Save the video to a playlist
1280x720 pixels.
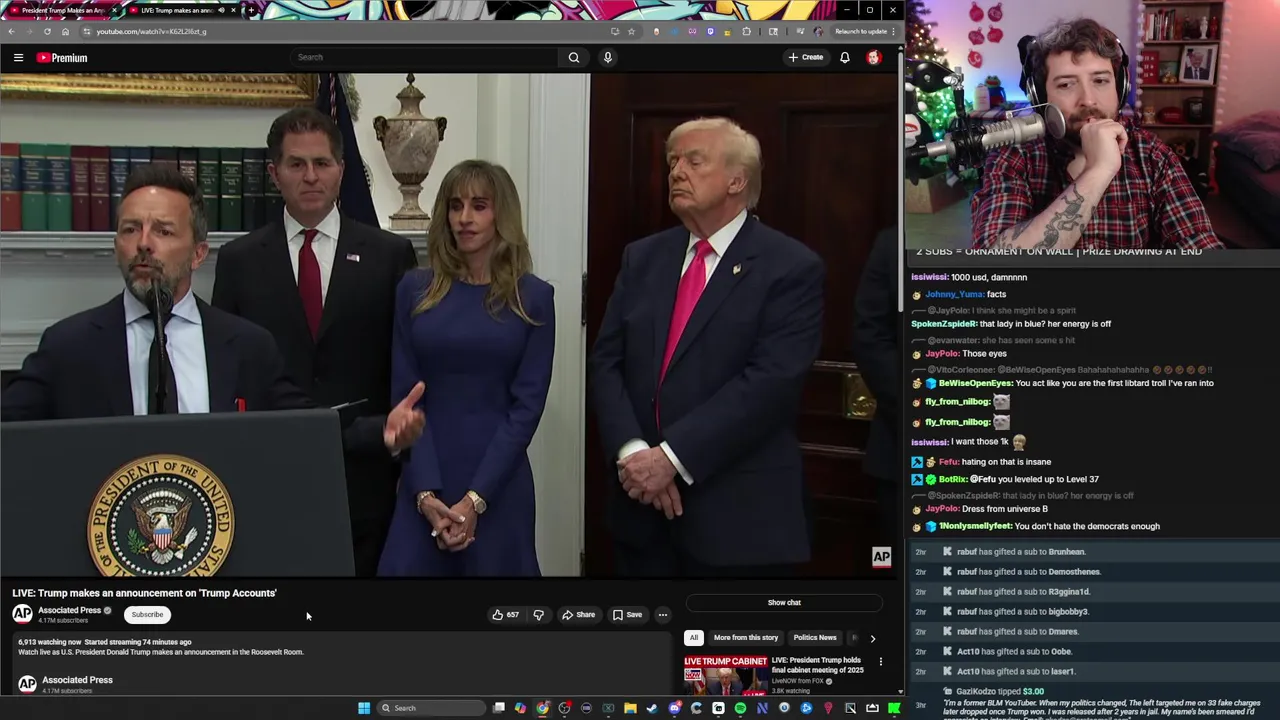tap(627, 615)
